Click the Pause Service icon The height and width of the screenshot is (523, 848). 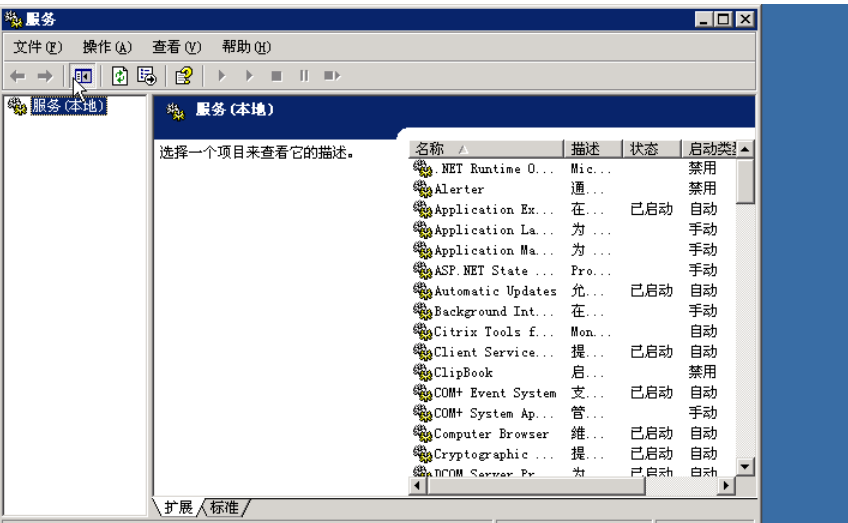(x=304, y=76)
